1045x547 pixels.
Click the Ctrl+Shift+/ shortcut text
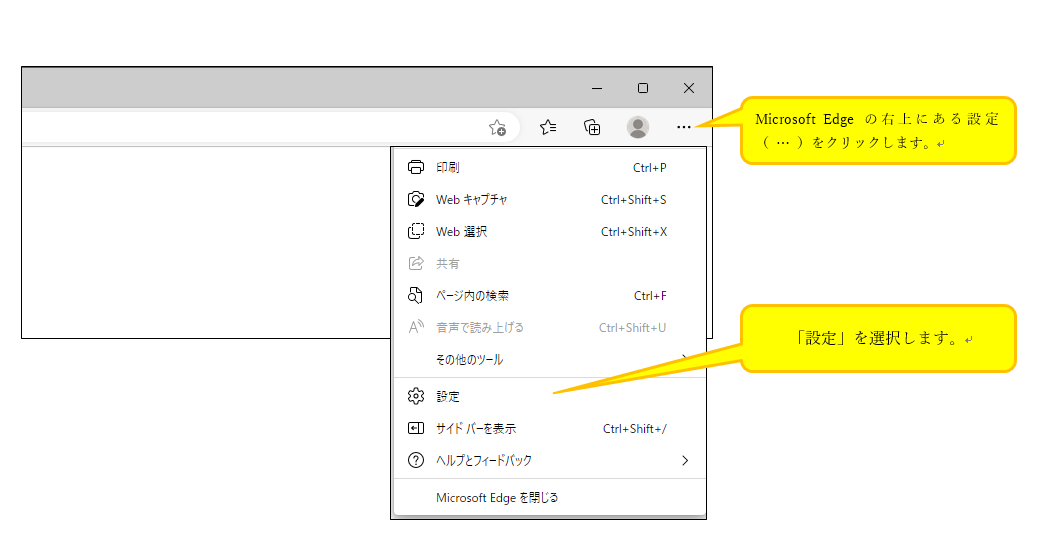(x=634, y=429)
